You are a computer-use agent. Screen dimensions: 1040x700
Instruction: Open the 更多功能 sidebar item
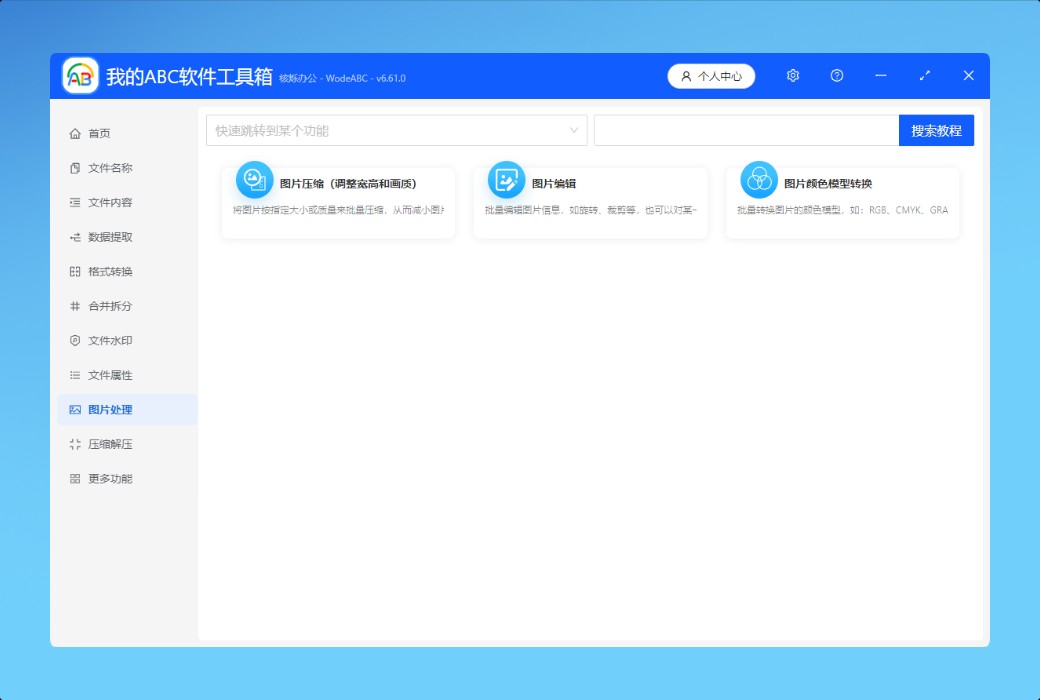coord(110,479)
